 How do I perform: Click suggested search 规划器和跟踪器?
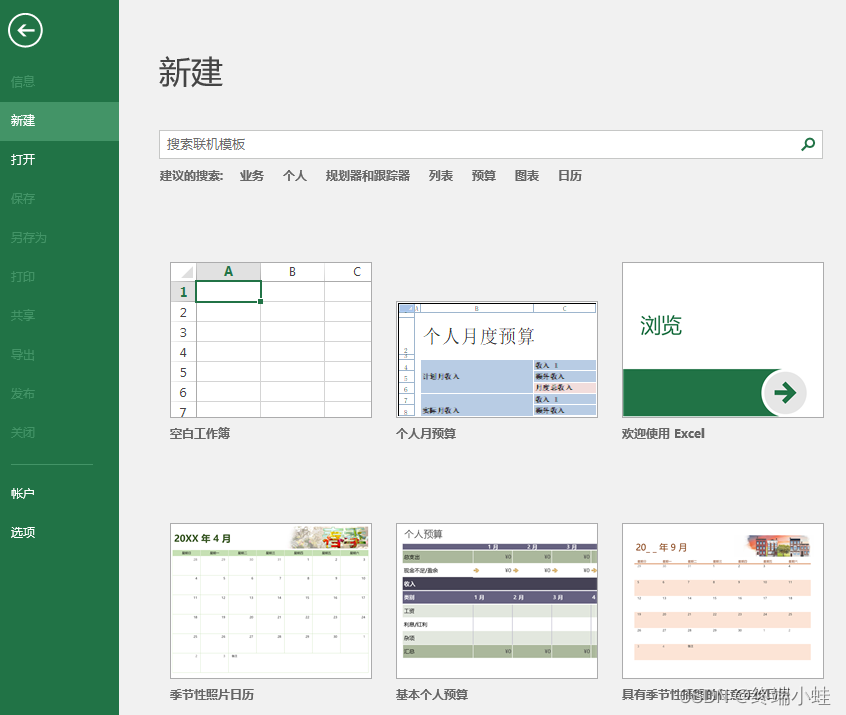coord(367,176)
